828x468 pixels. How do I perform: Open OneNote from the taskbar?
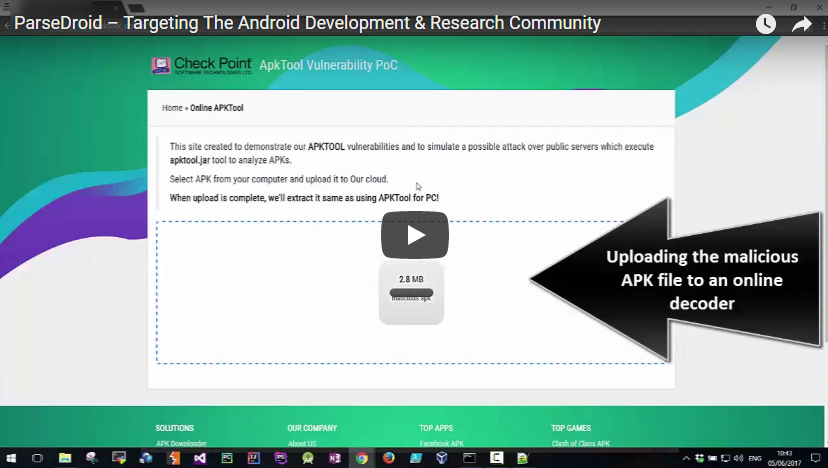tap(335, 458)
